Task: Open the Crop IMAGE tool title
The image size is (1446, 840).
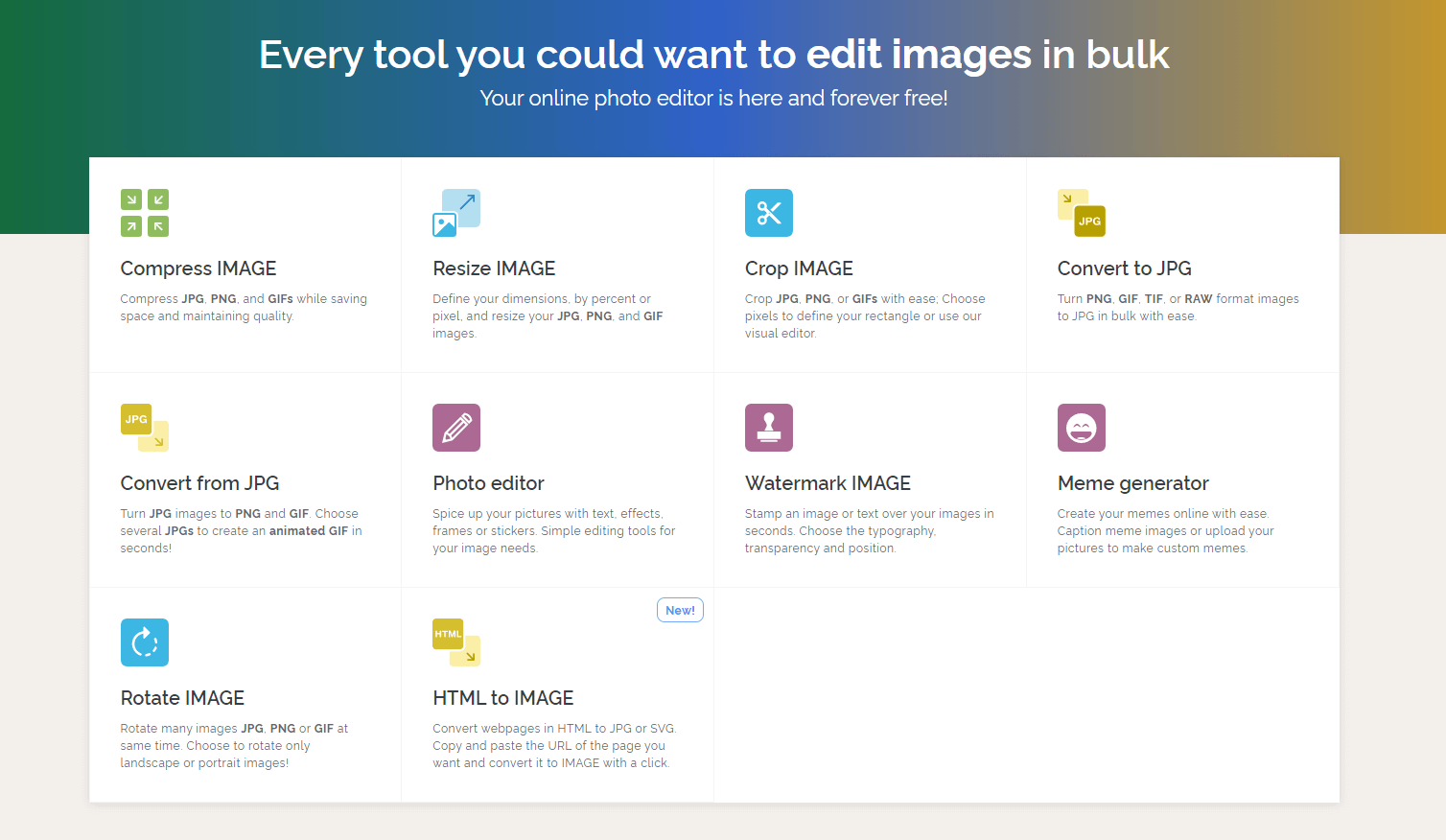Action: coord(799,268)
